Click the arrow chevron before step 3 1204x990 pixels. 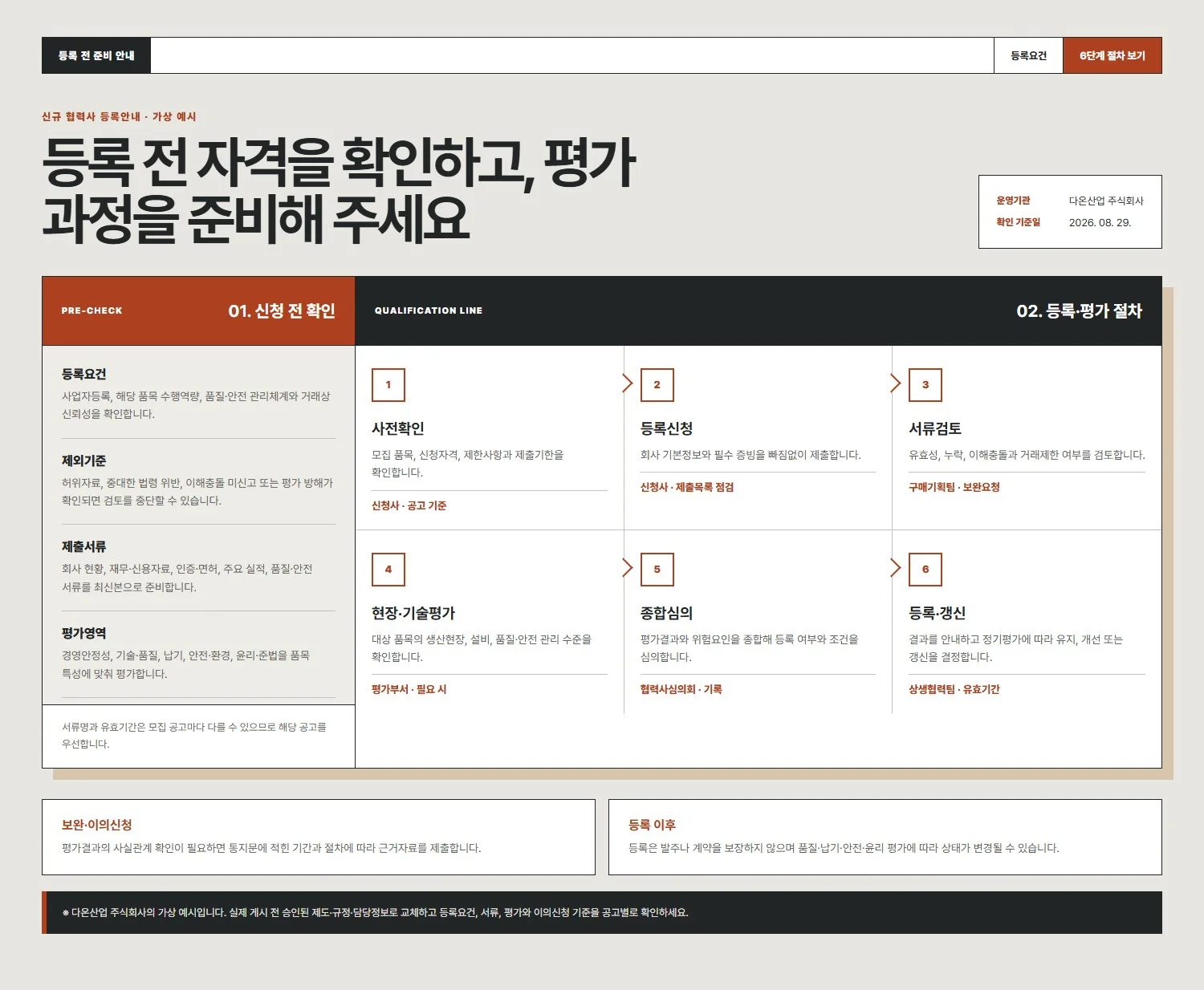pos(896,383)
